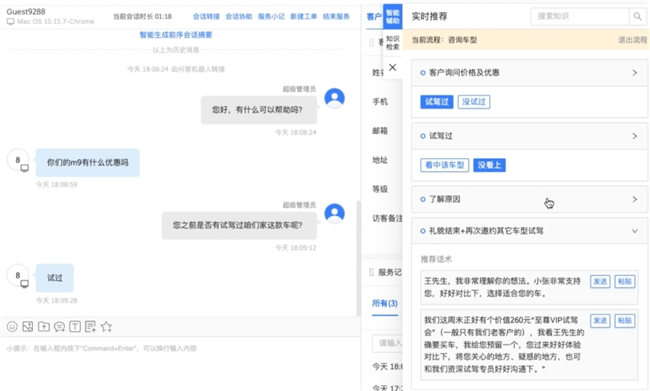Paste the 至尊VIP试驾会 script via 粘贴
This screenshot has height=391, width=650.
(x=625, y=321)
